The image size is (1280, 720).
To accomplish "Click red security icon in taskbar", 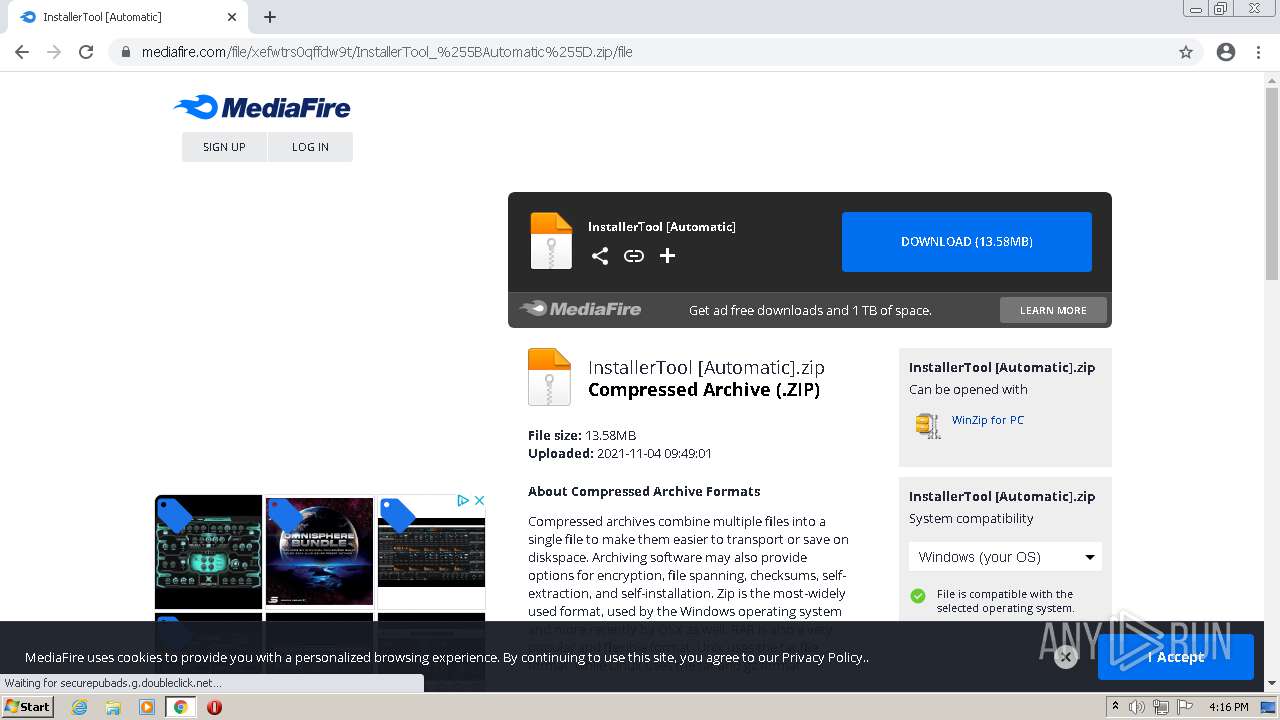I will point(214,707).
